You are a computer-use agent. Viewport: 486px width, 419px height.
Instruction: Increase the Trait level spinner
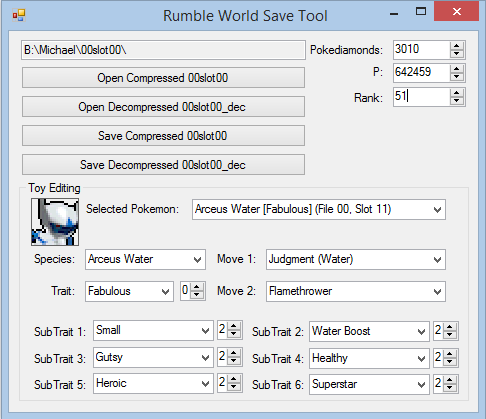197,287
